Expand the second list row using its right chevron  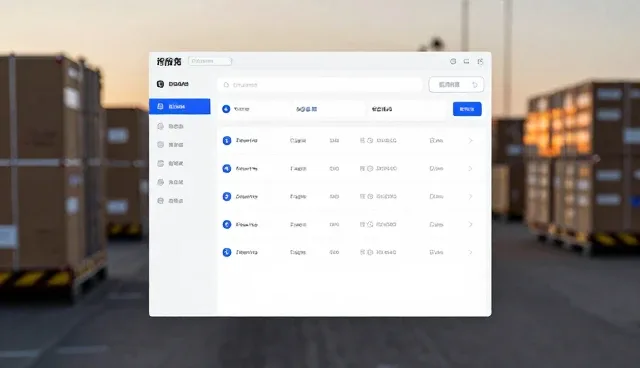[x=470, y=168]
